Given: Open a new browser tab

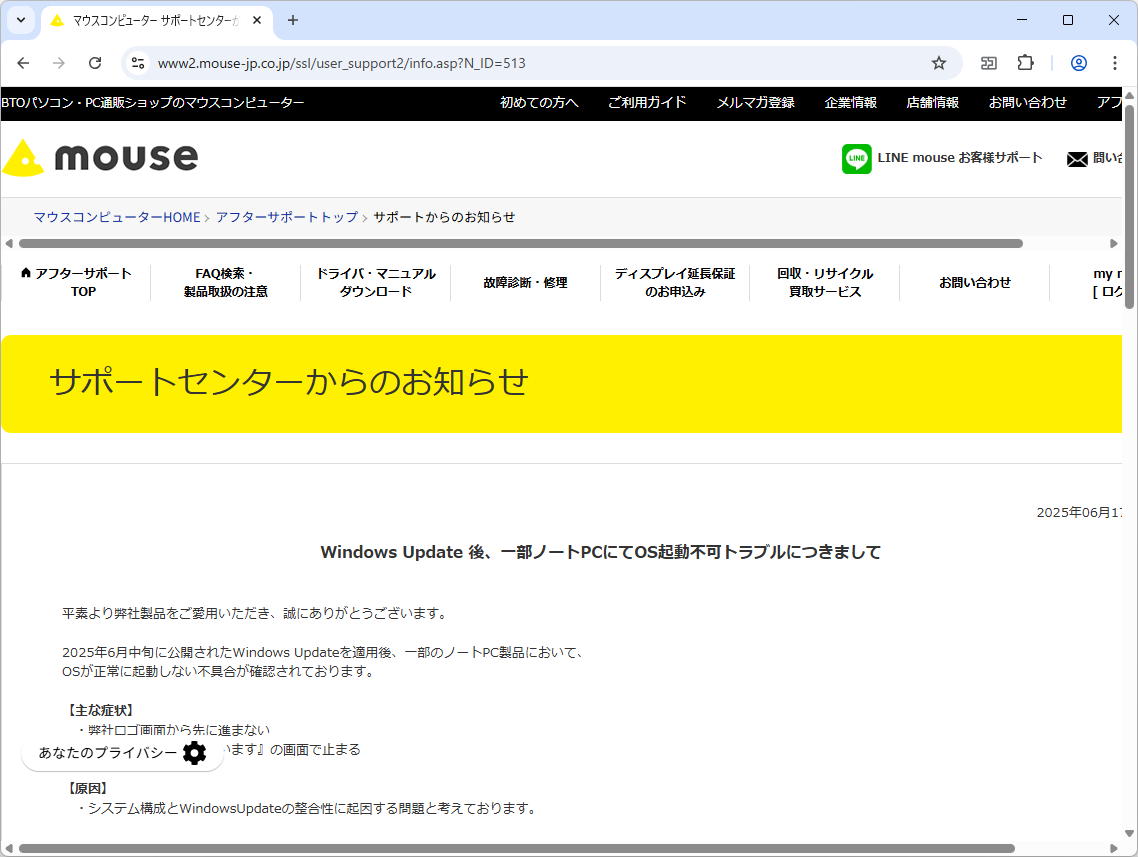Looking at the screenshot, I should point(290,20).
